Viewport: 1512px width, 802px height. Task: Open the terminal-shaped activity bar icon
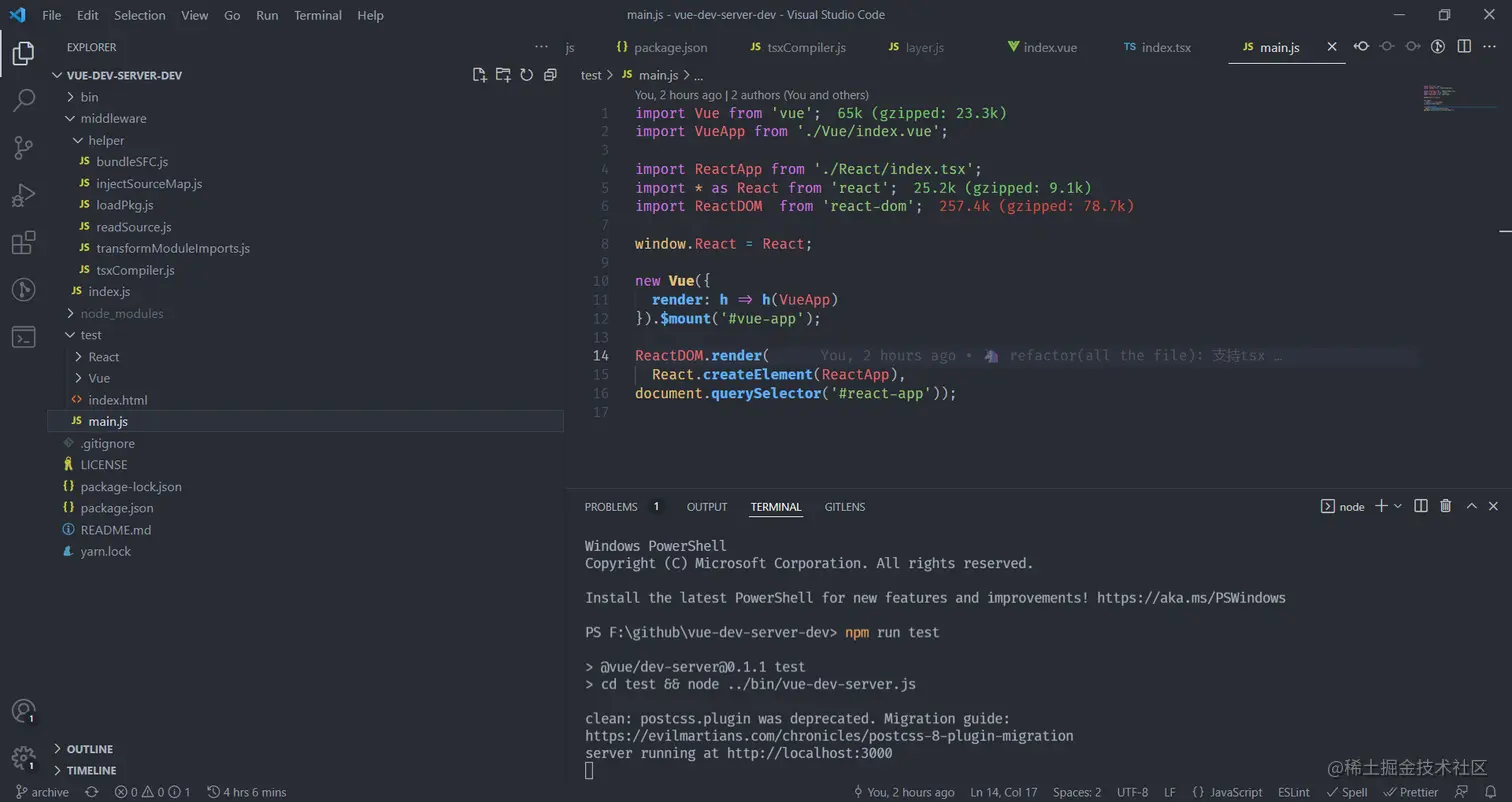click(23, 337)
